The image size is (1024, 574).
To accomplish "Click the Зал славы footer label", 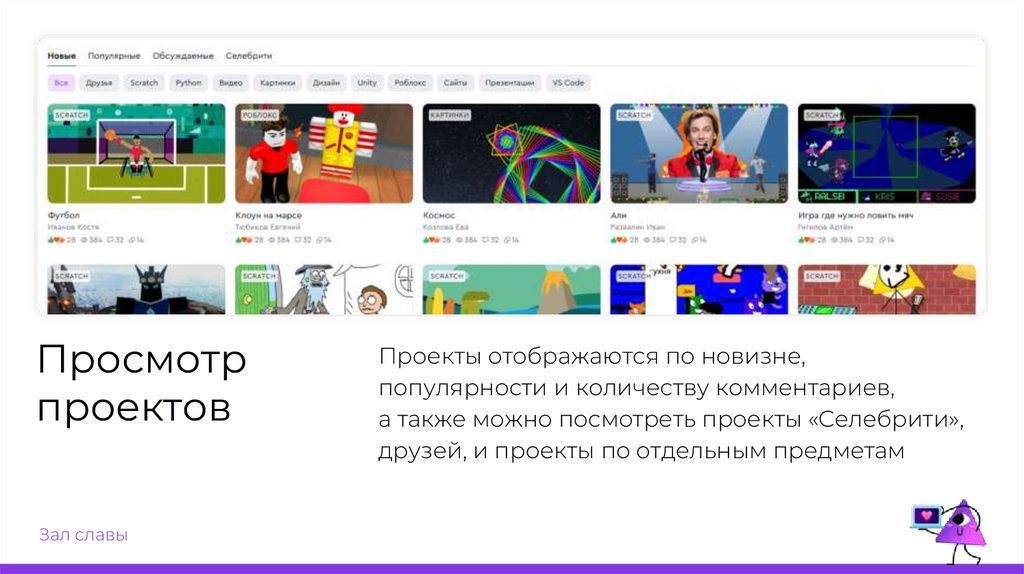I will pos(84,535).
